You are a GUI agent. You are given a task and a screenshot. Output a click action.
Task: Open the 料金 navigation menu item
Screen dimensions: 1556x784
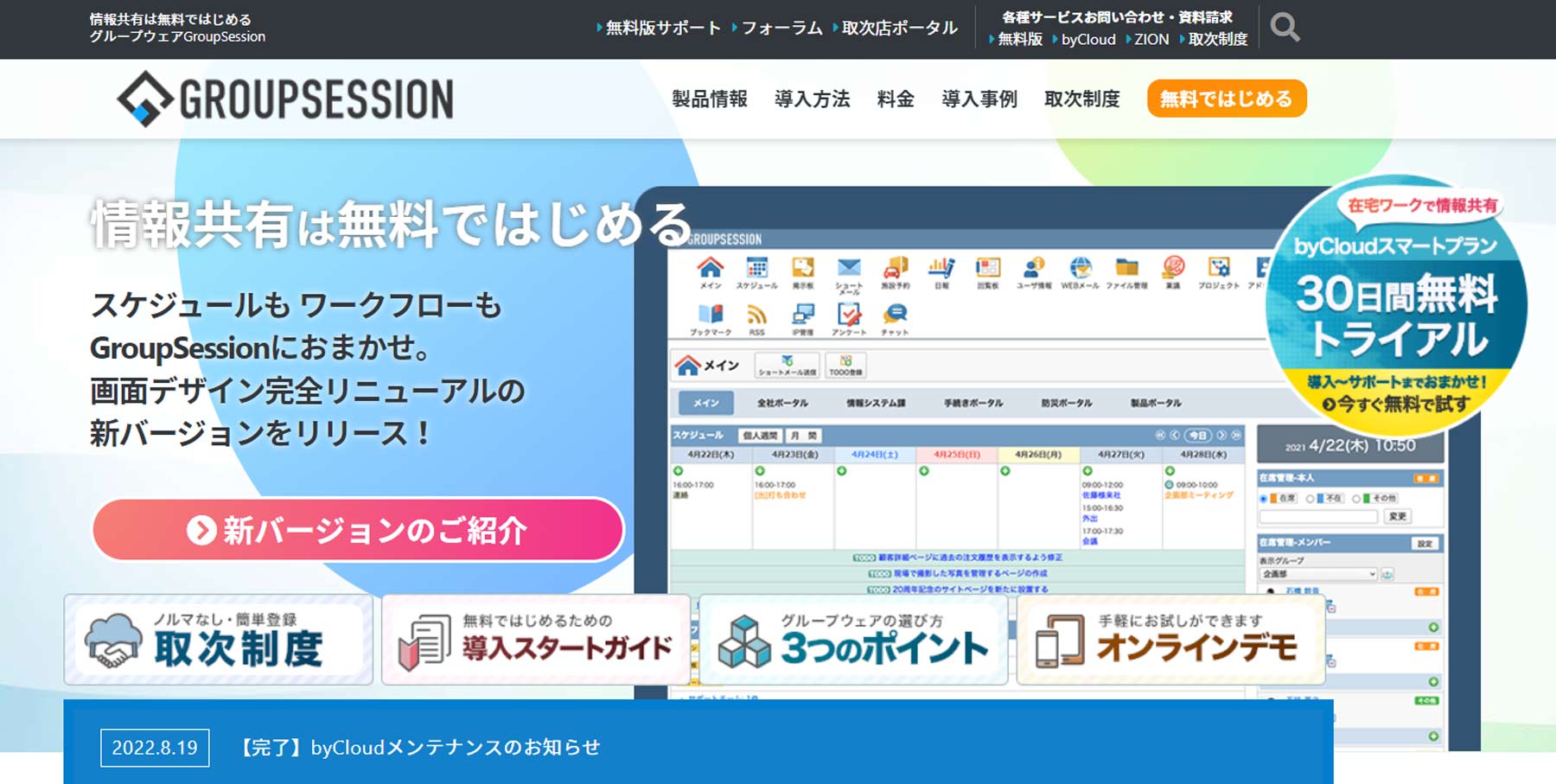(895, 99)
